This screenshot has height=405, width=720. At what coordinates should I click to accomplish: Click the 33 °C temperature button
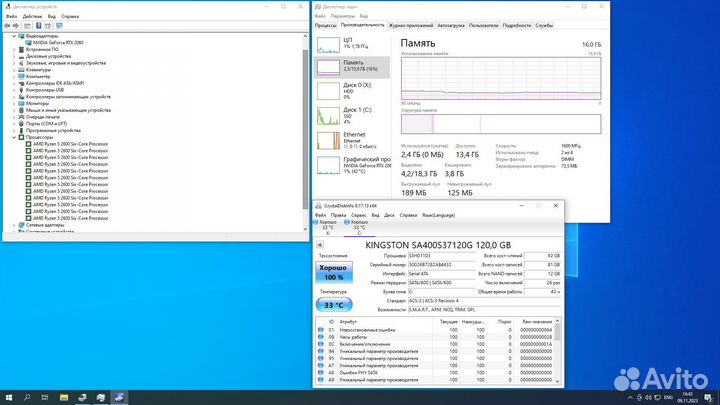click(x=334, y=305)
